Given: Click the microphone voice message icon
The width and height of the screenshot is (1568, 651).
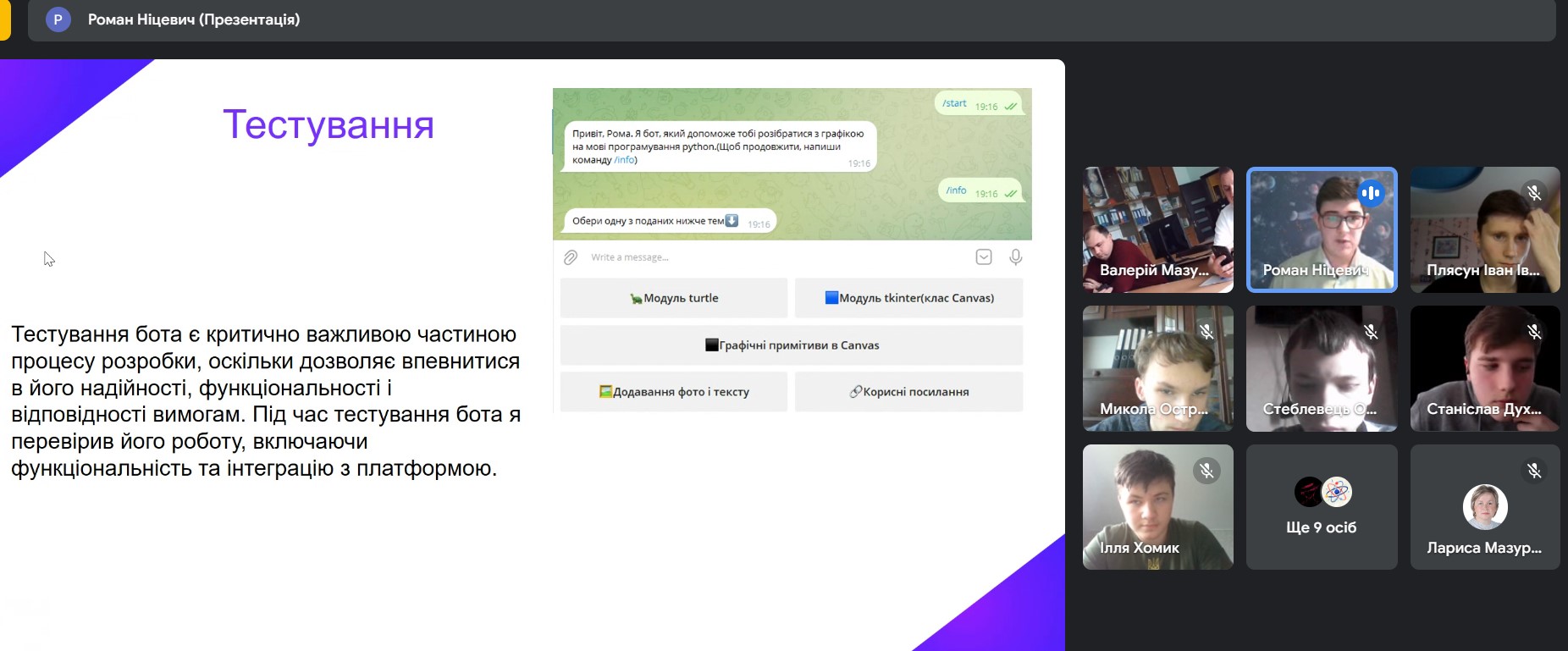Looking at the screenshot, I should [x=1015, y=257].
